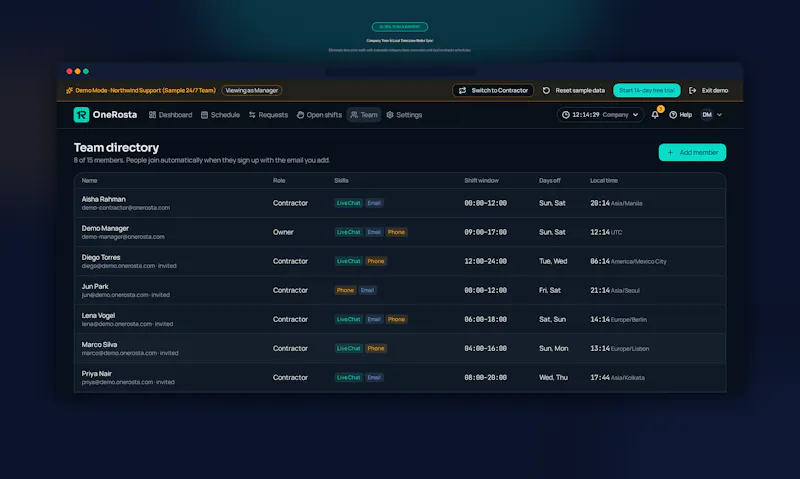Click the Schedule calendar icon
Image resolution: width=800 pixels, height=479 pixels.
(204, 115)
